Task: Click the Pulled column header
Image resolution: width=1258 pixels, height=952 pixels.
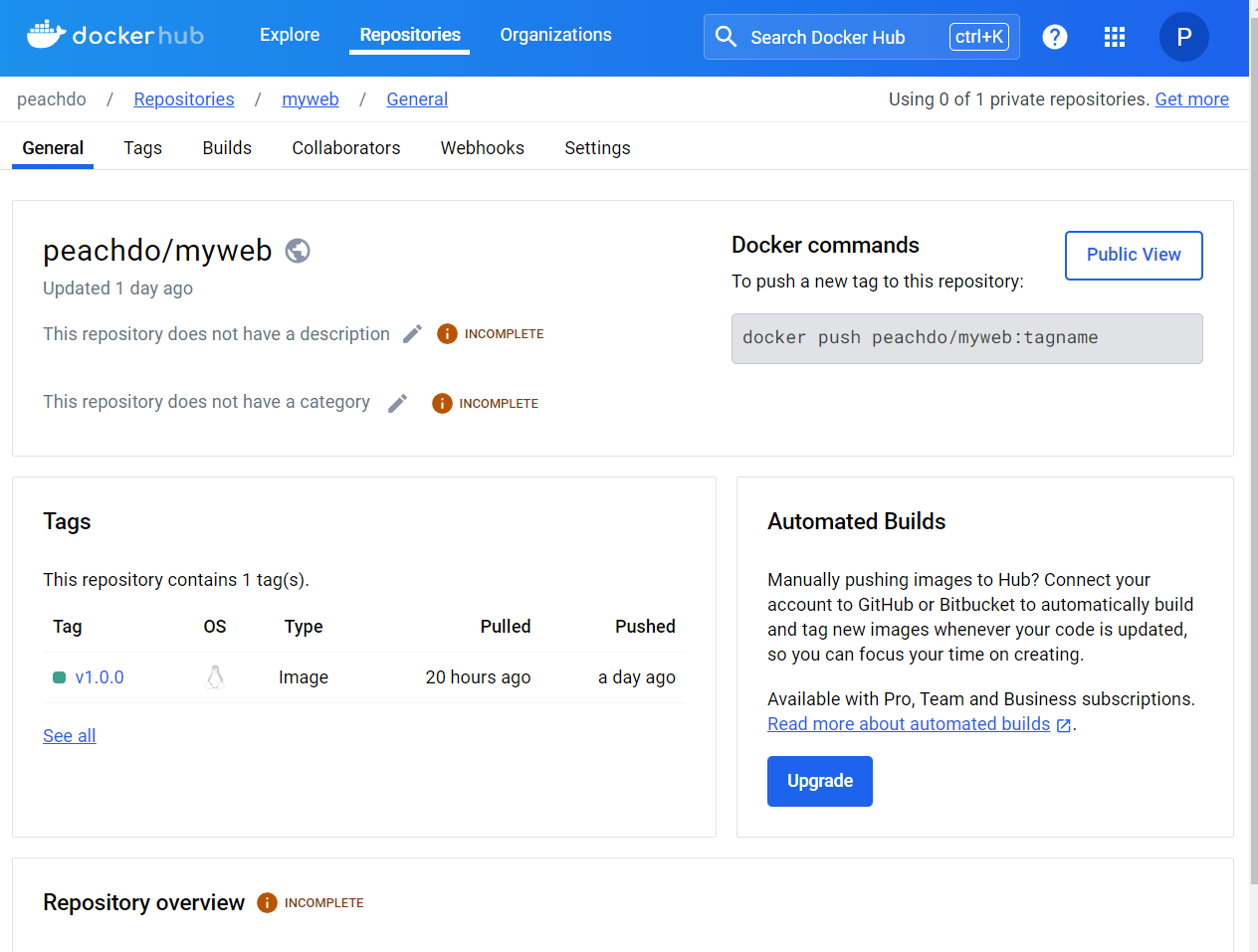Action: click(506, 627)
